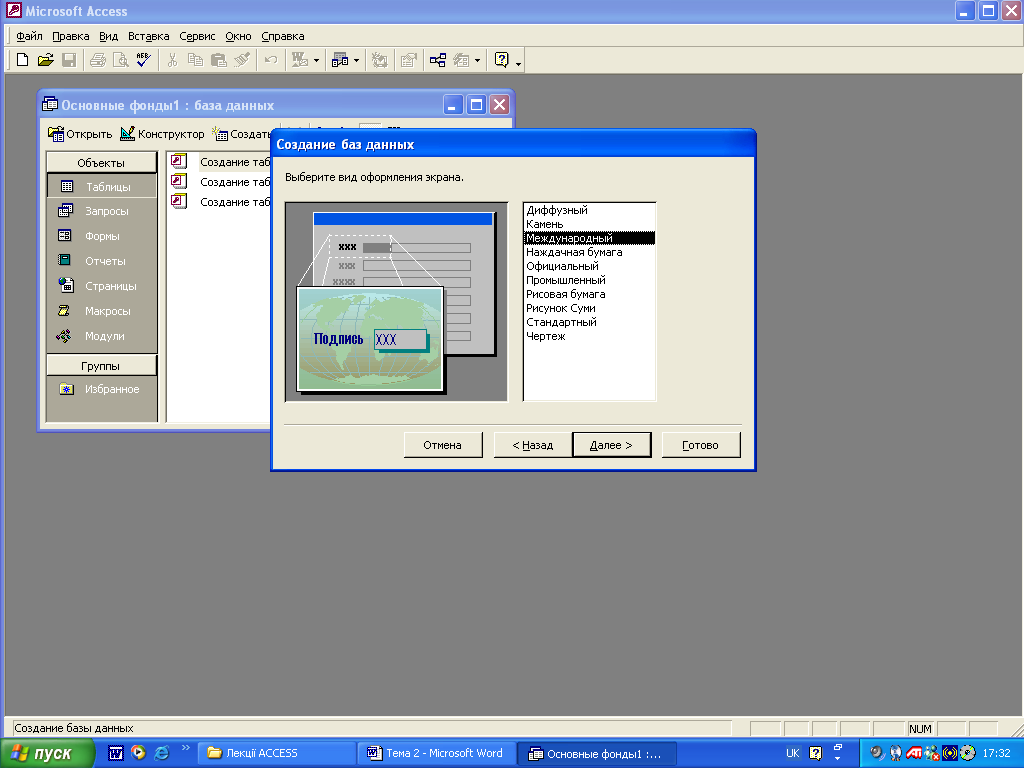Open the Office Links dropdown arrow

(317, 60)
